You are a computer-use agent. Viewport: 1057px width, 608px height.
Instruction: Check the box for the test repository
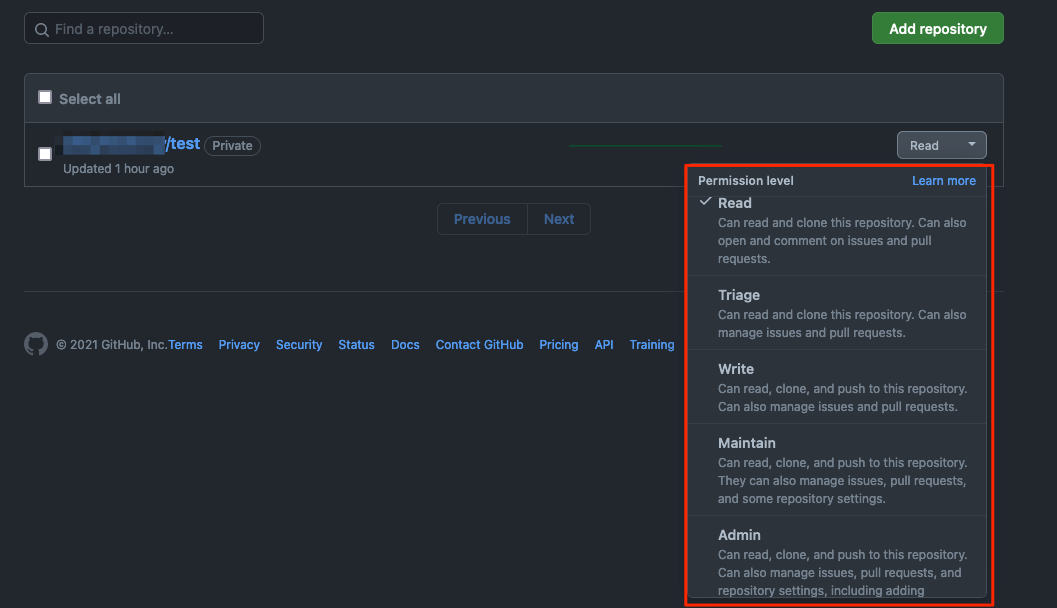[x=45, y=154]
